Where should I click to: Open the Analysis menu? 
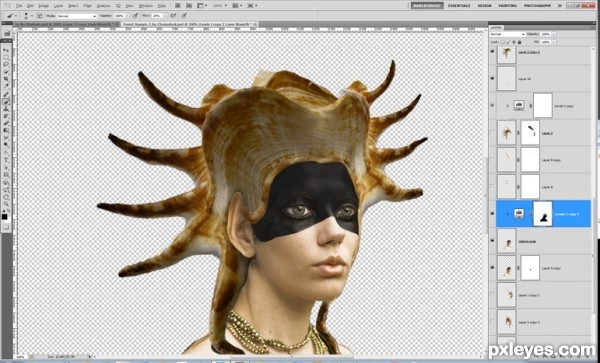(x=103, y=6)
